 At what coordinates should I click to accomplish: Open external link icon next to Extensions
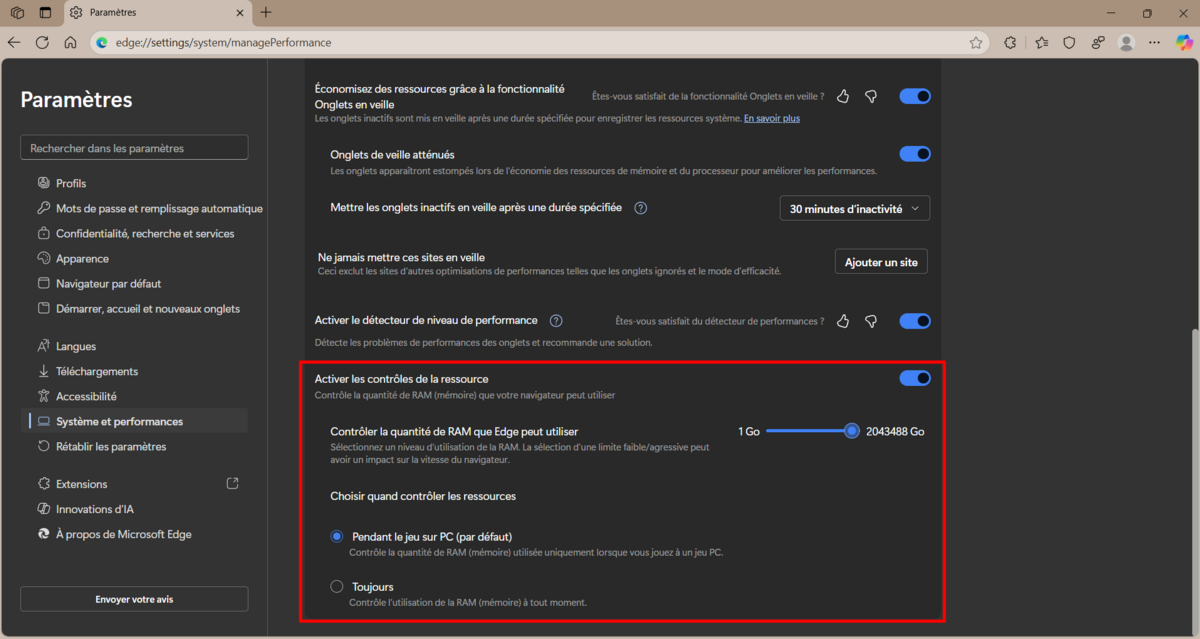(x=233, y=483)
